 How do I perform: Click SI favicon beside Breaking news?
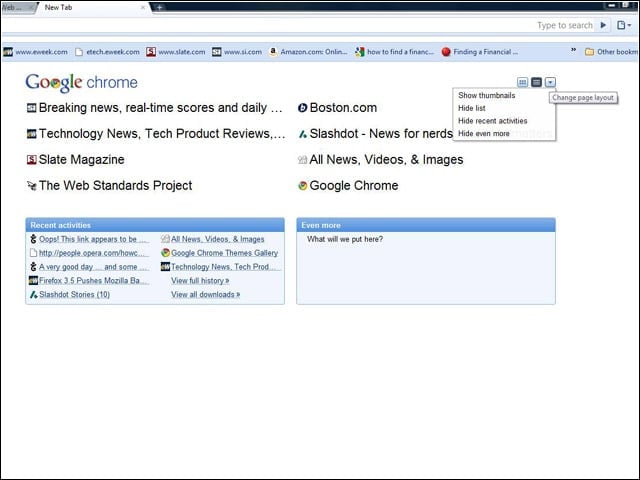tap(31, 108)
